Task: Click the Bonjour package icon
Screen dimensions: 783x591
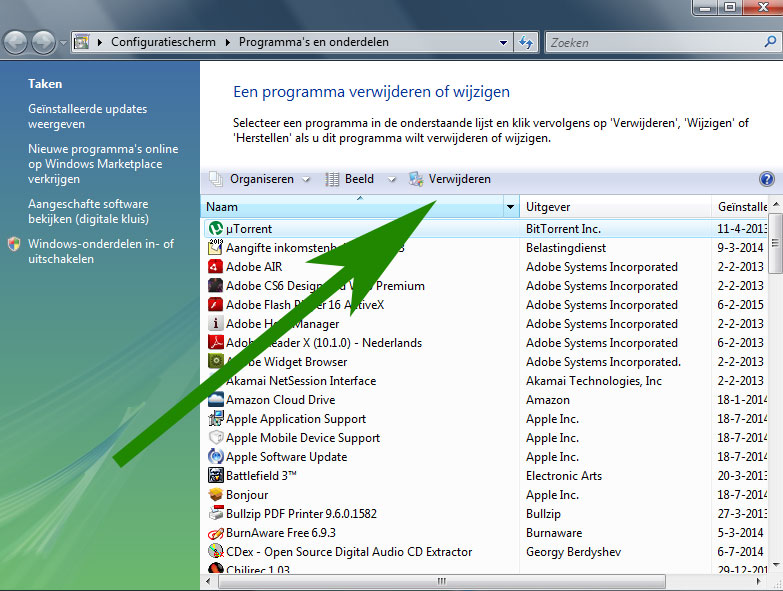Action: click(x=215, y=494)
